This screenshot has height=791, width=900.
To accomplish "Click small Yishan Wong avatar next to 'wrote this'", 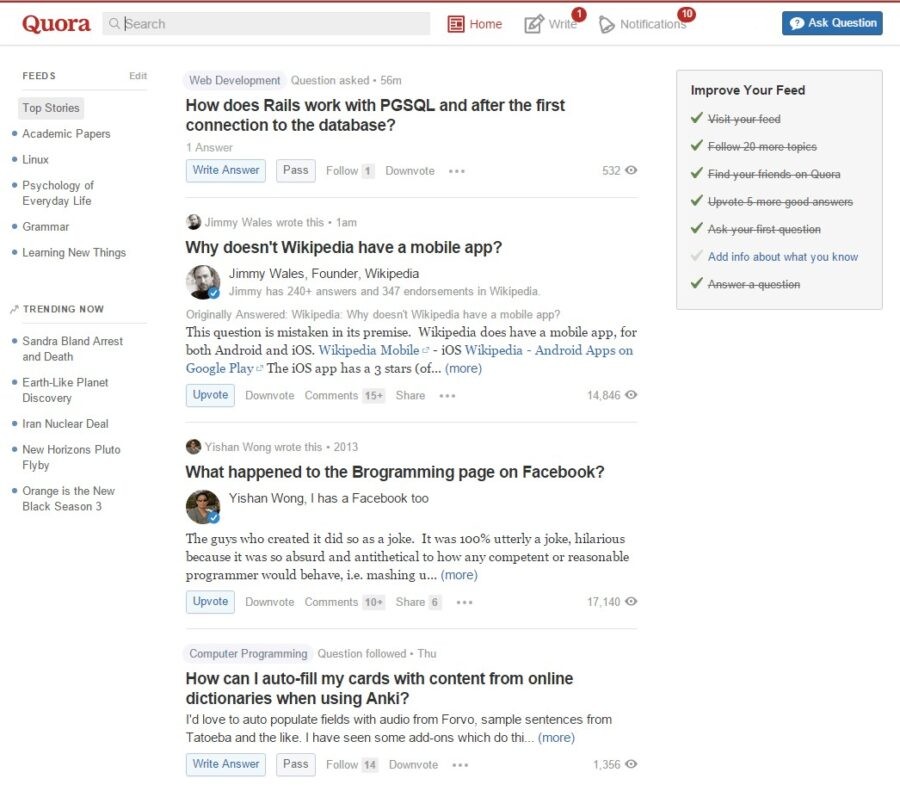I will click(193, 446).
